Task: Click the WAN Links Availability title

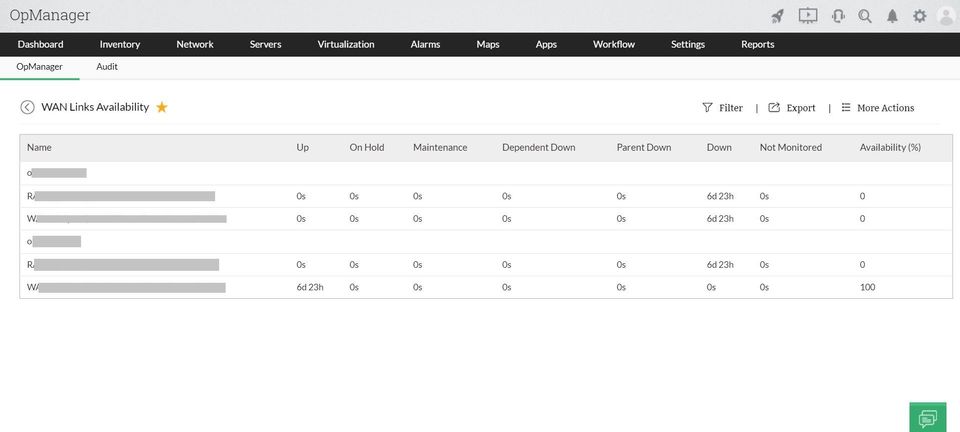Action: 95,107
